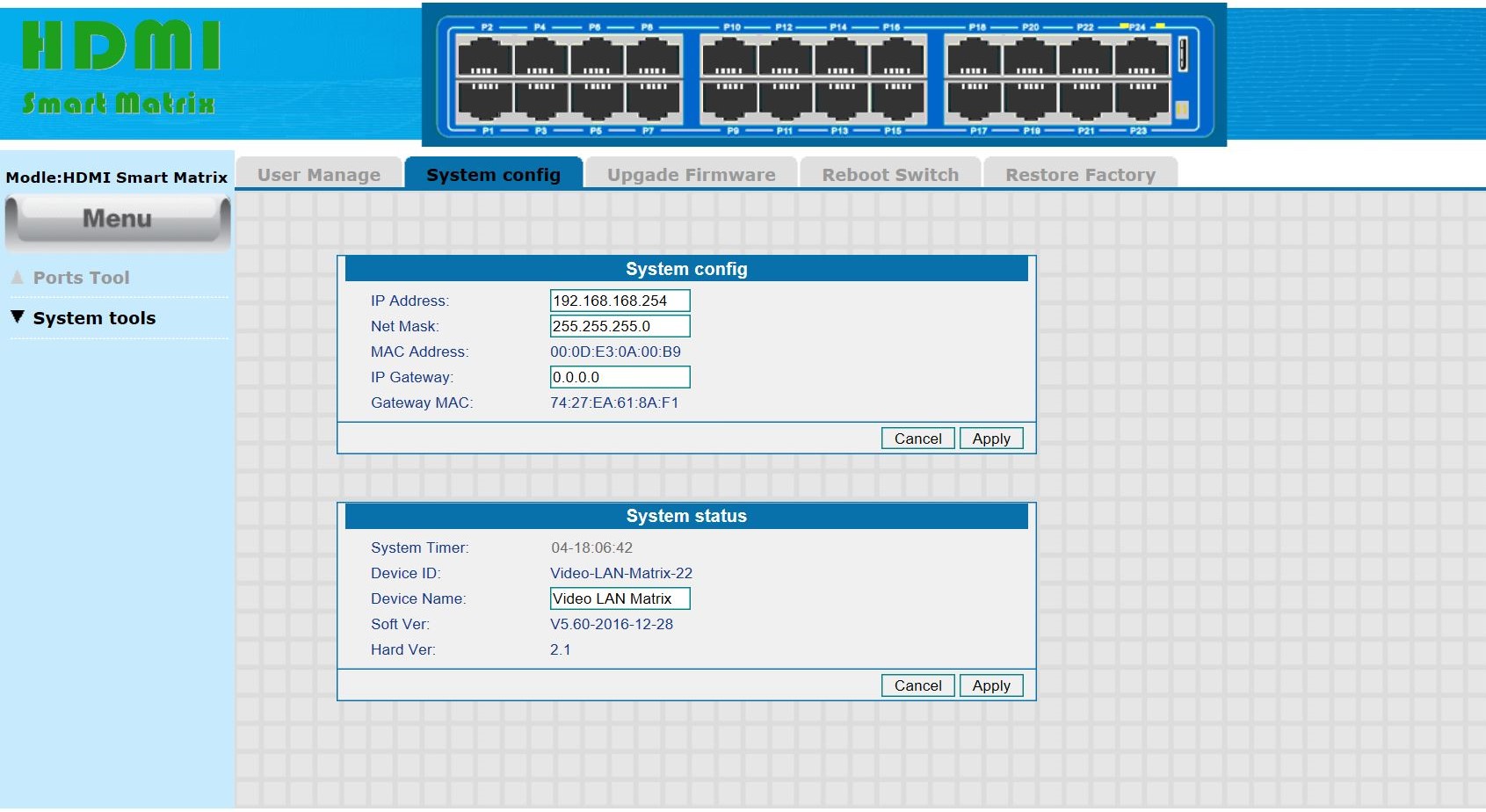Click MAC address 00:0D:E3:0A:00:B9
The height and width of the screenshot is (812, 1486).
tap(615, 352)
